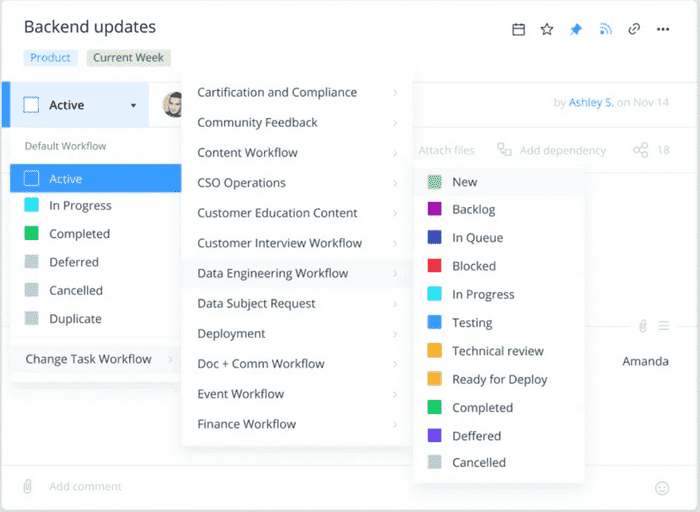700x512 pixels.
Task: Select Testing status
Action: (499, 323)
